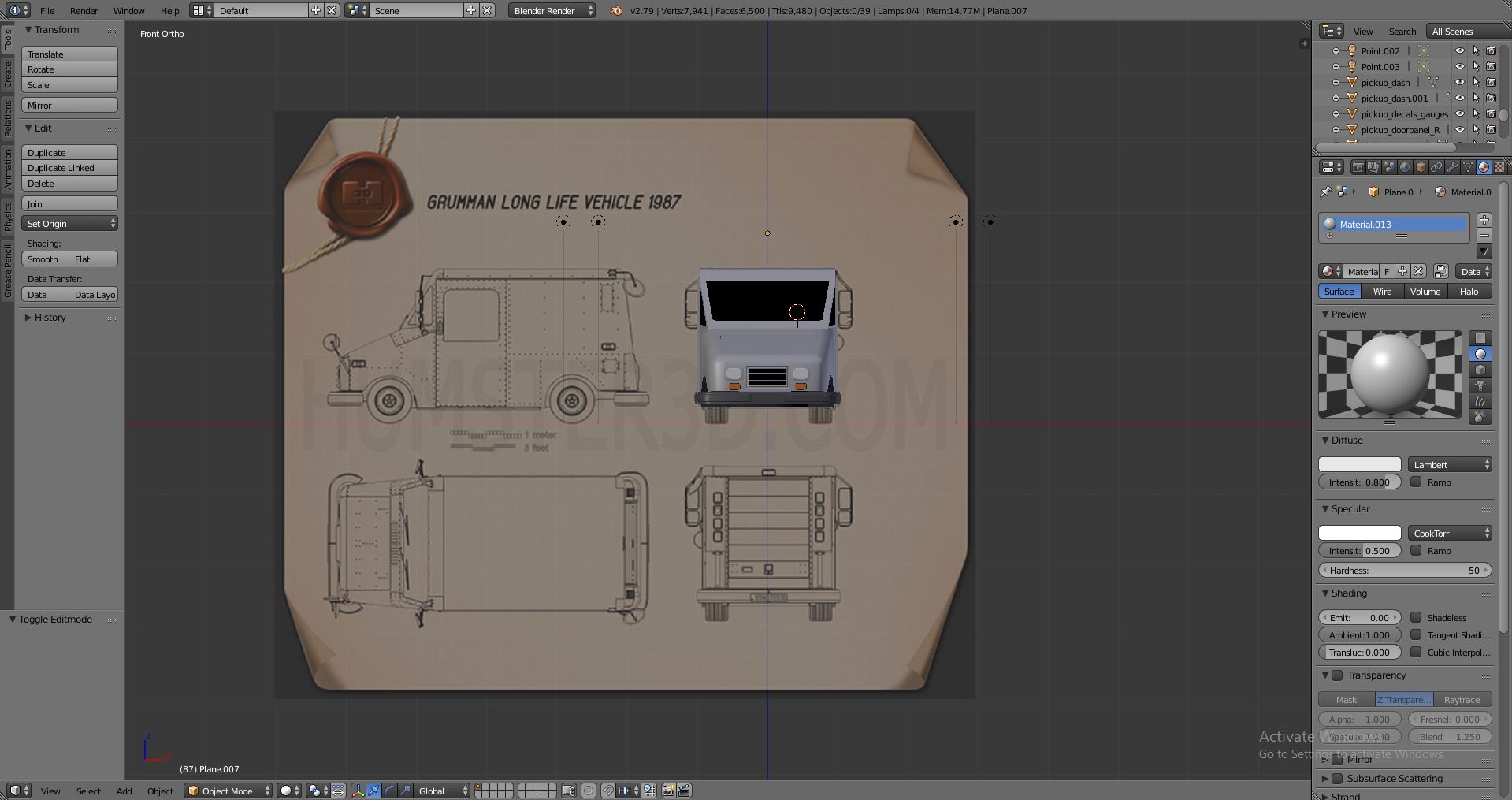Image resolution: width=1512 pixels, height=800 pixels.
Task: Click the Duplicate Linked button
Action: 70,167
